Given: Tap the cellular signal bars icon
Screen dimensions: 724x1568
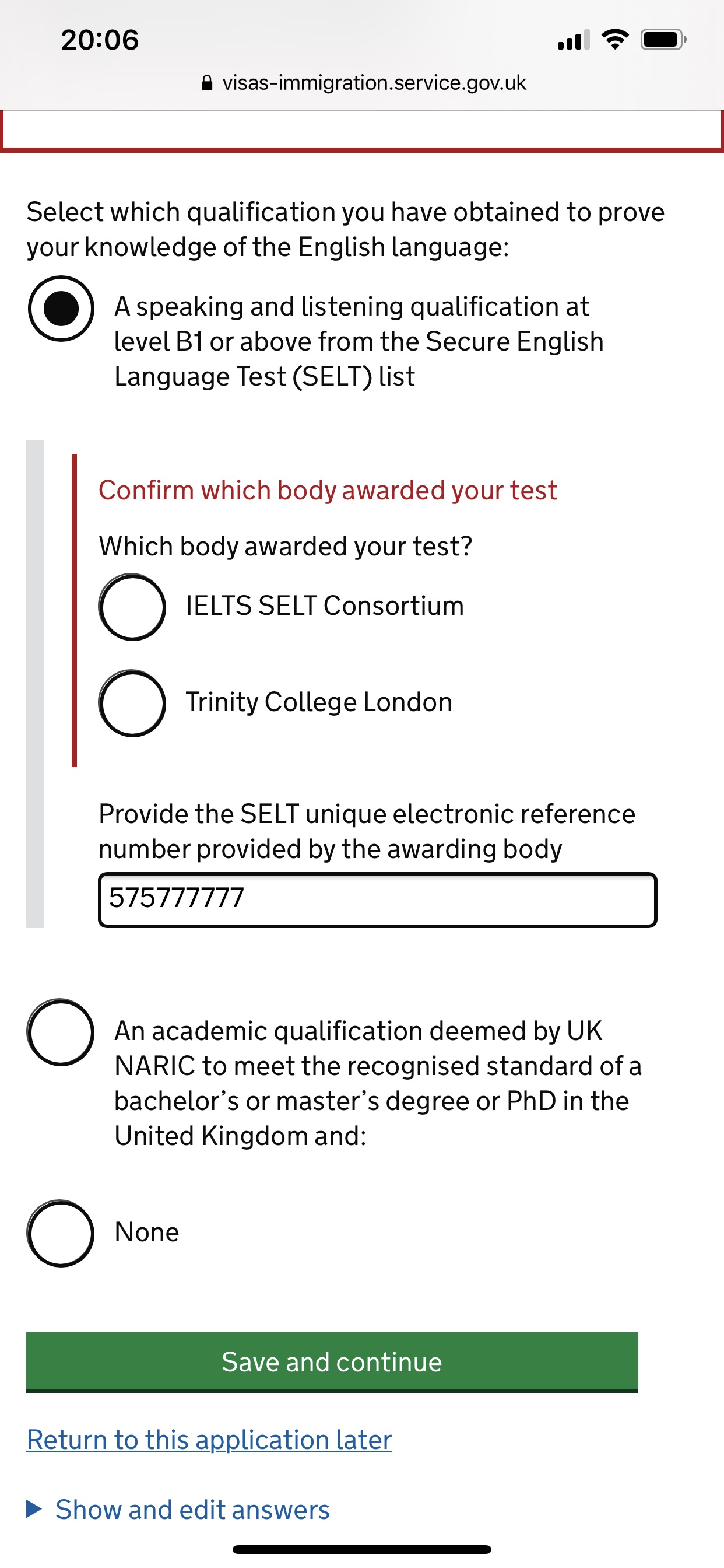Looking at the screenshot, I should 573,40.
